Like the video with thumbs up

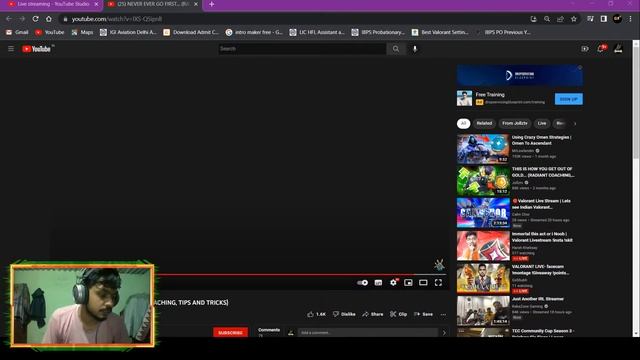[316, 314]
